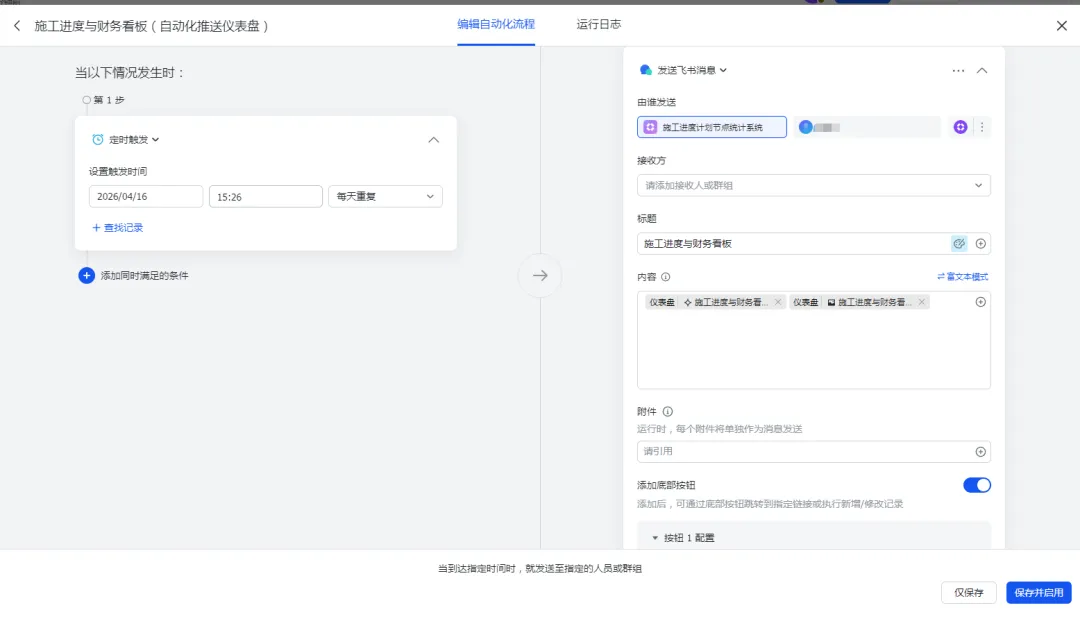This screenshot has width=1080, height=619.
Task: Switch to 富文本模式
Action: click(x=962, y=277)
